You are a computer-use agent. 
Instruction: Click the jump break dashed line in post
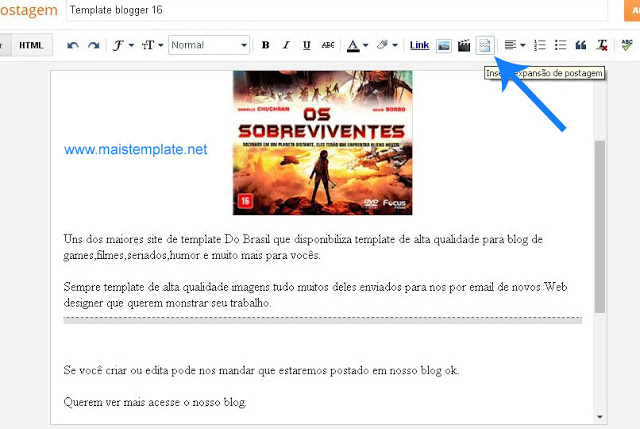pos(322,320)
